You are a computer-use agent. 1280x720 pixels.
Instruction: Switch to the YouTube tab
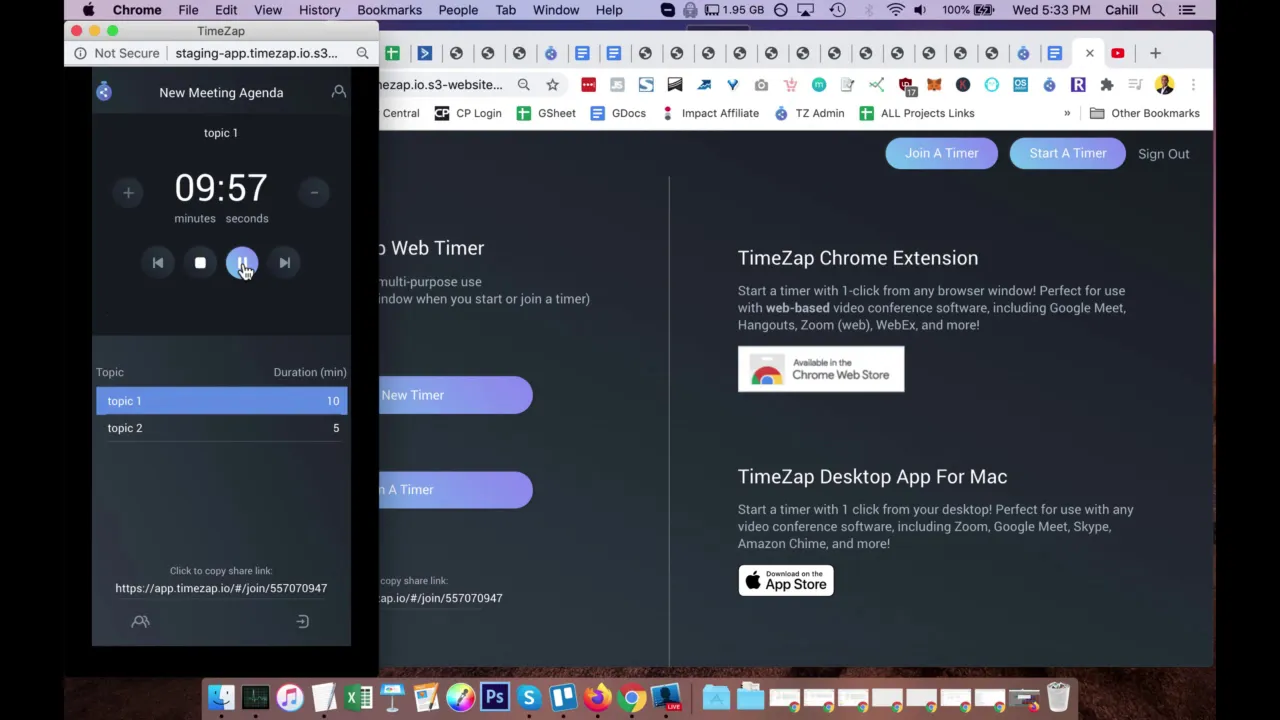click(x=1118, y=53)
